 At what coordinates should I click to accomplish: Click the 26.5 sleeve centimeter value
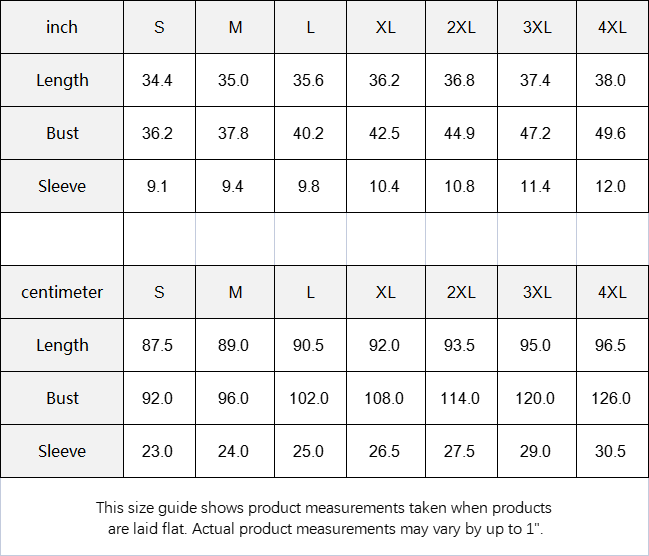click(x=384, y=451)
